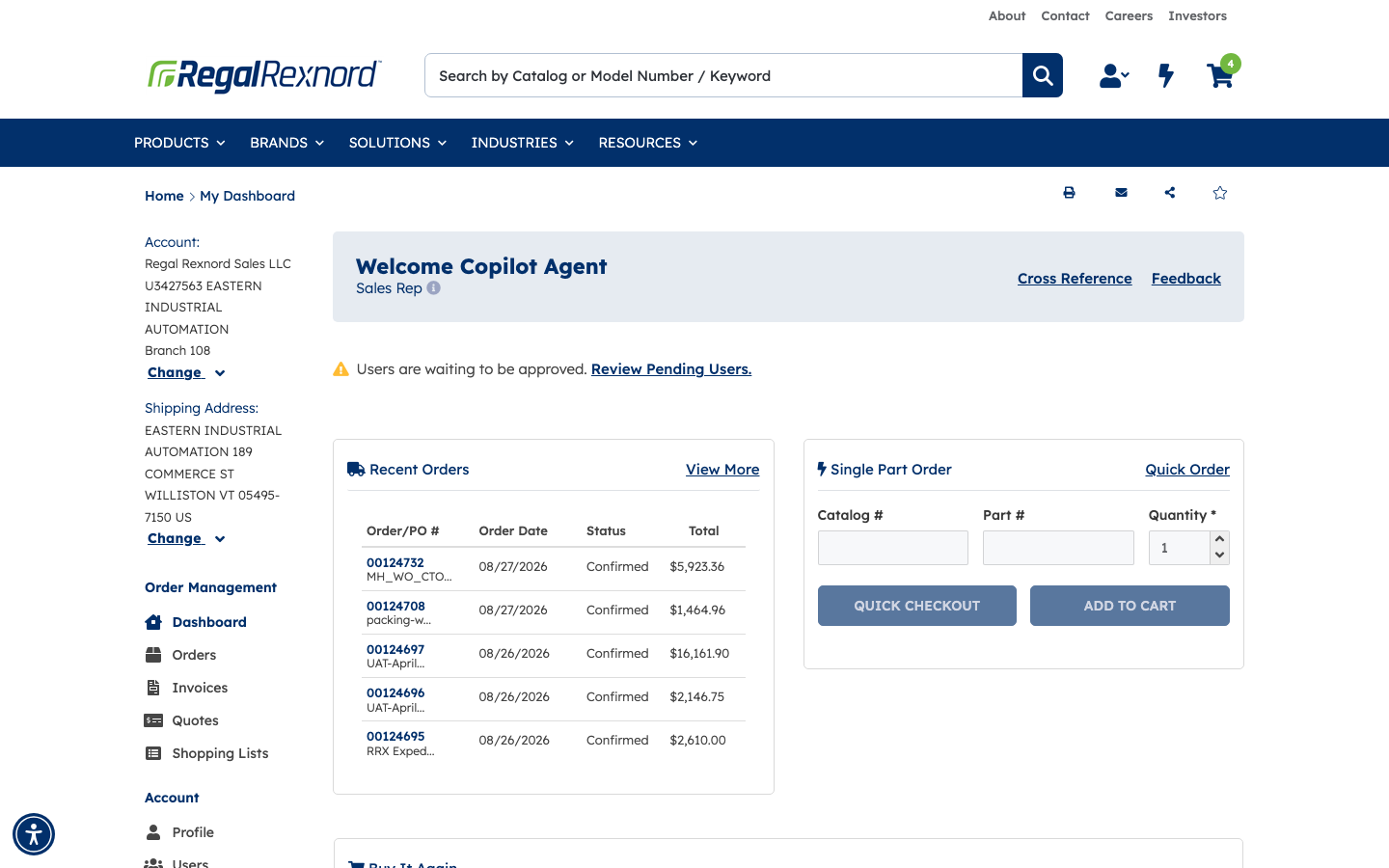Click Home in breadcrumb
This screenshot has height=868, width=1389.
[x=164, y=196]
